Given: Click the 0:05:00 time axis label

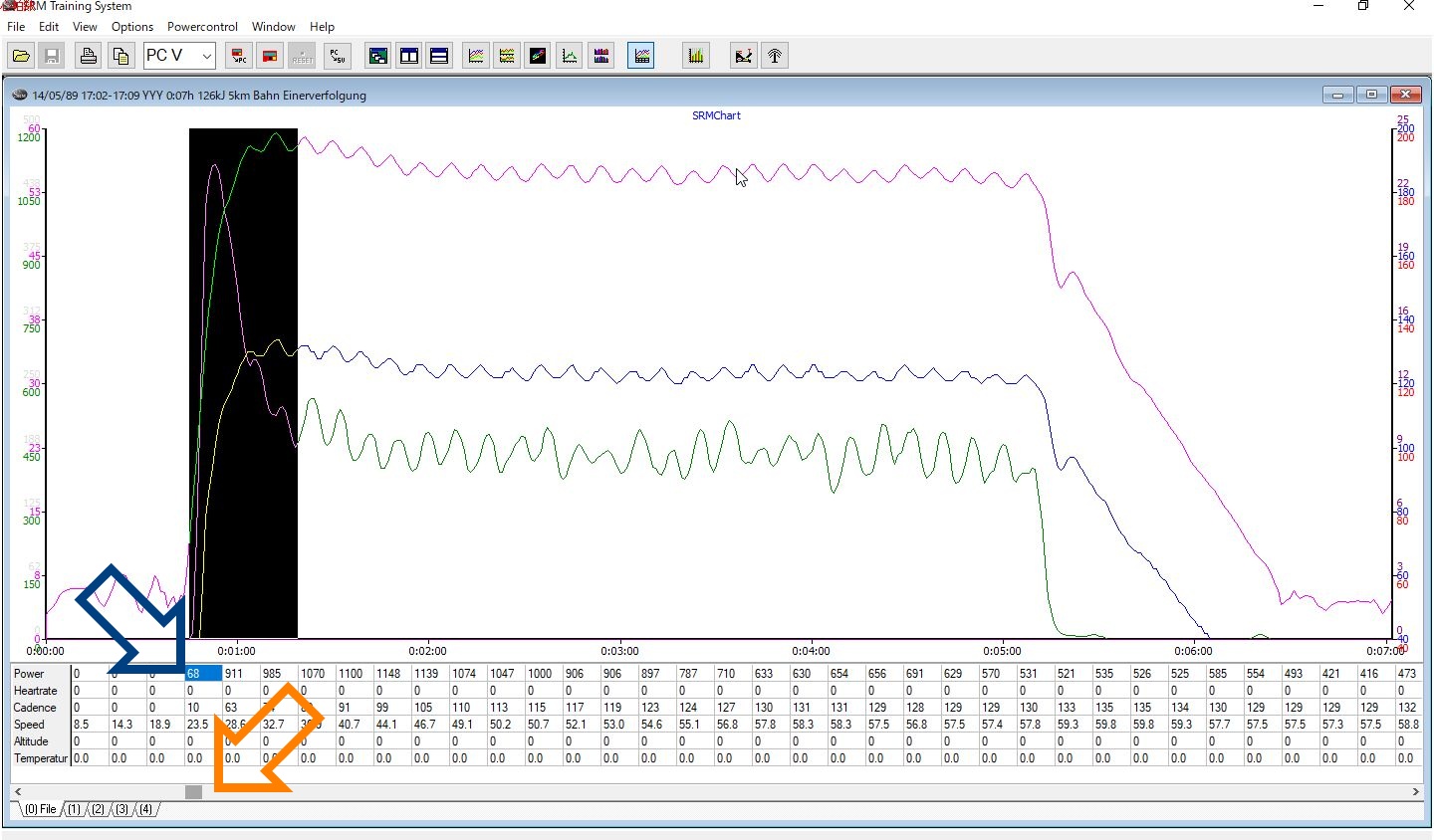Looking at the screenshot, I should coord(1002,651).
